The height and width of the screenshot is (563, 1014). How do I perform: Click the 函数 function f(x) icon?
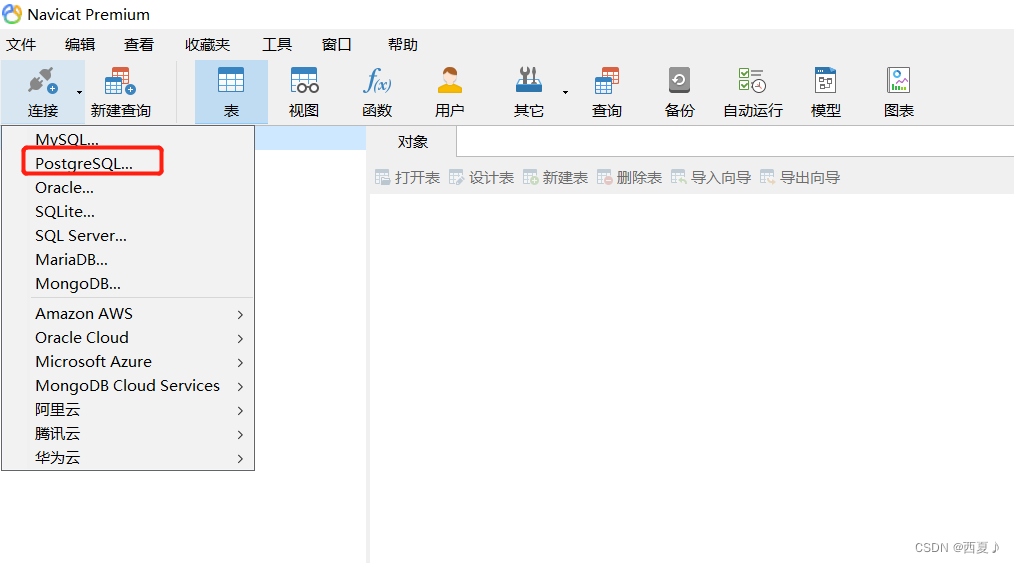(377, 81)
